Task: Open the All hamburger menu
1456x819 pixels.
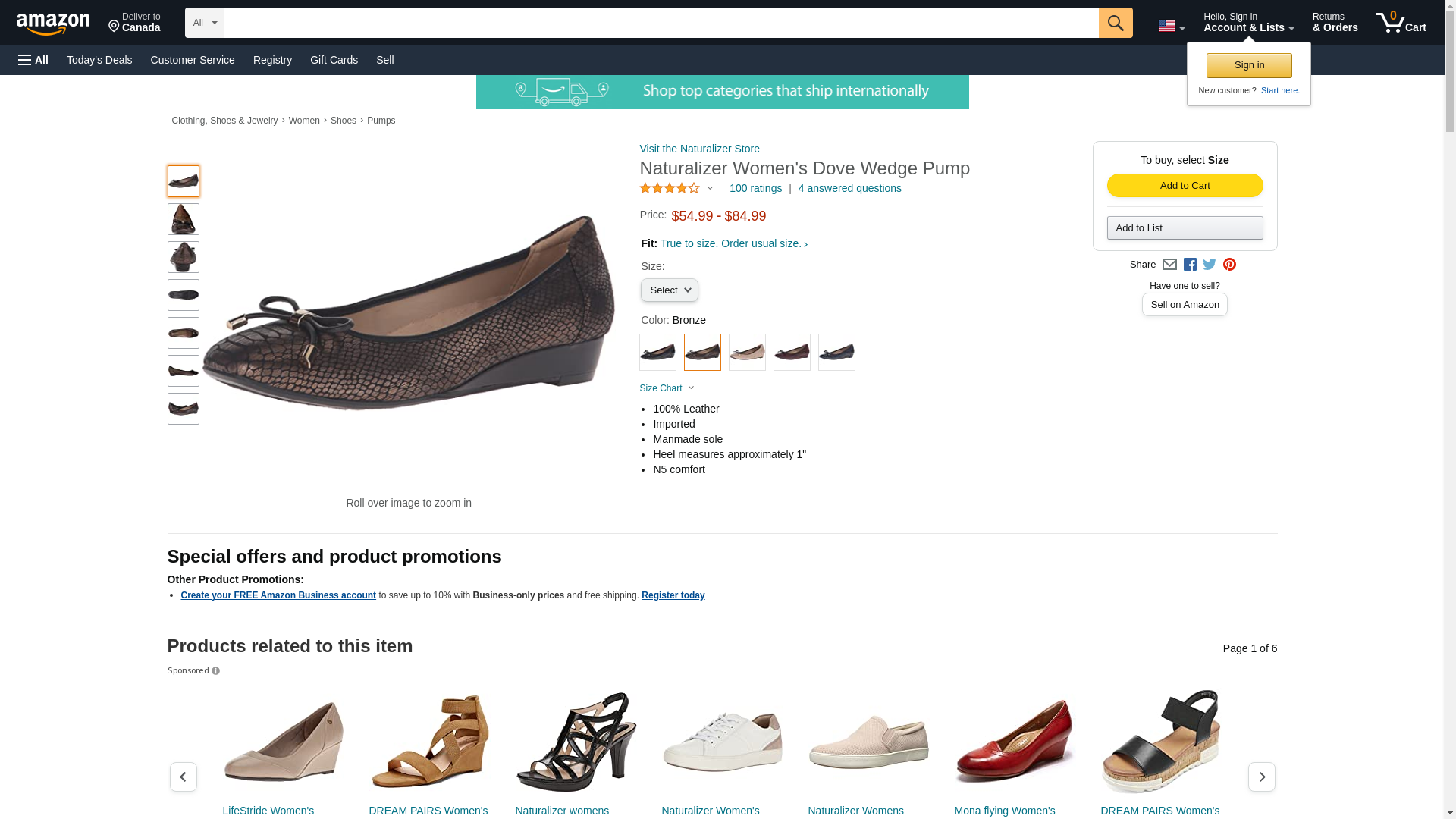Action: (33, 60)
